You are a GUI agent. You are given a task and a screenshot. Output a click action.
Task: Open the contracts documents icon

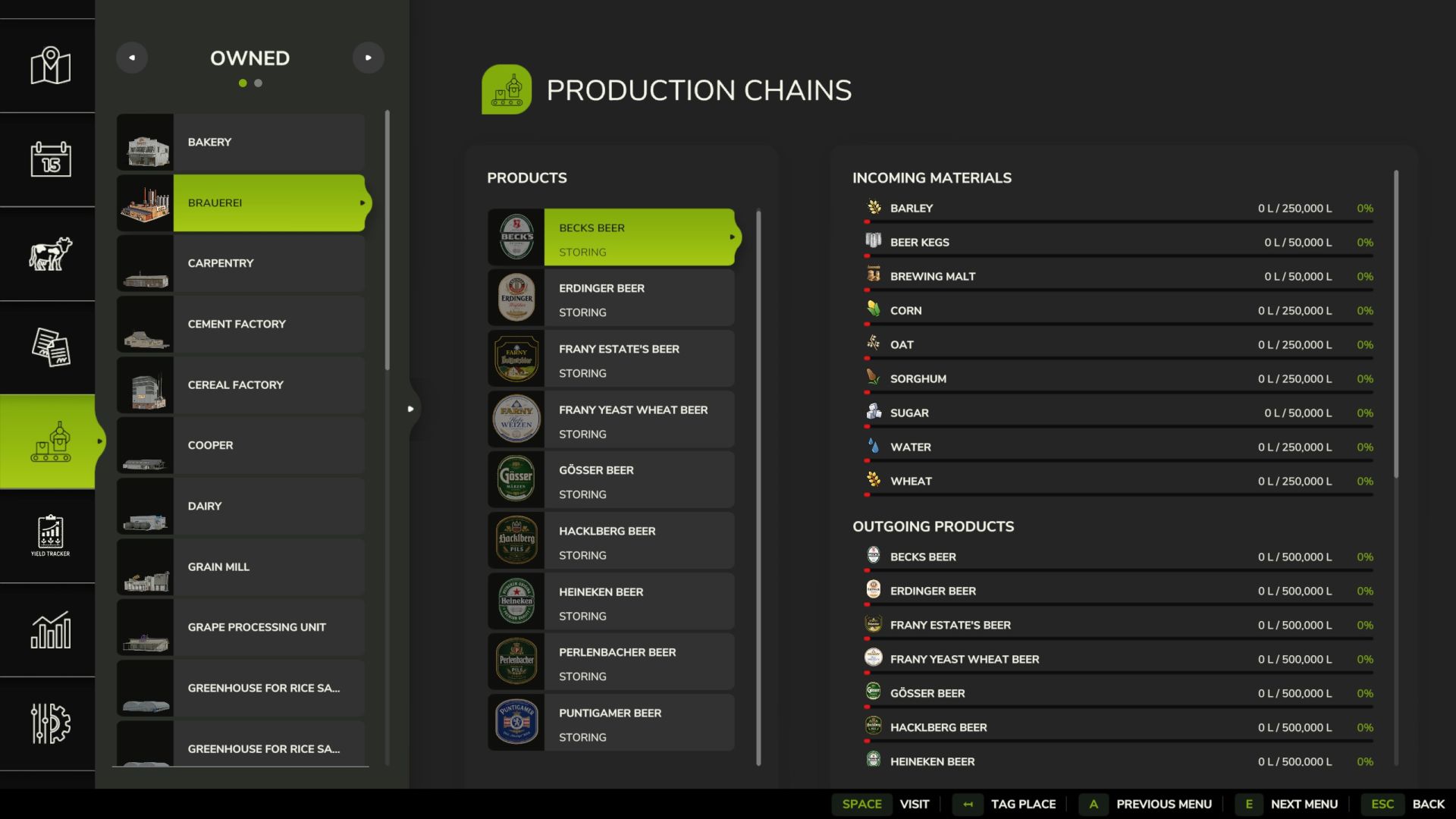pos(50,347)
